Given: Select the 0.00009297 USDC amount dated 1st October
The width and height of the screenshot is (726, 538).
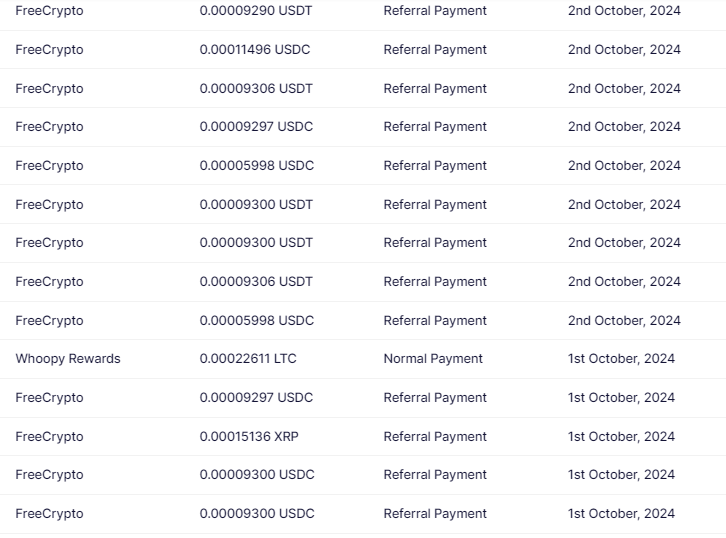Looking at the screenshot, I should click(x=256, y=398).
